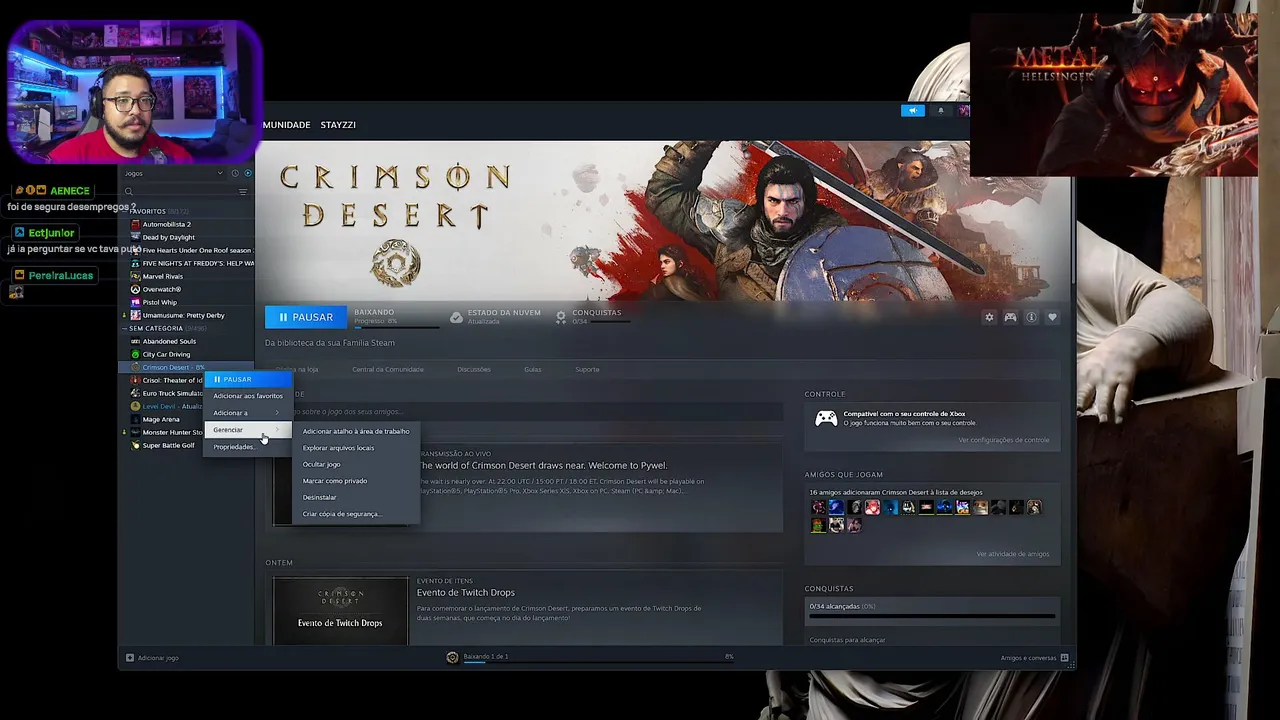Click the notification bell icon
Screen dimensions: 1280x720
click(x=940, y=110)
